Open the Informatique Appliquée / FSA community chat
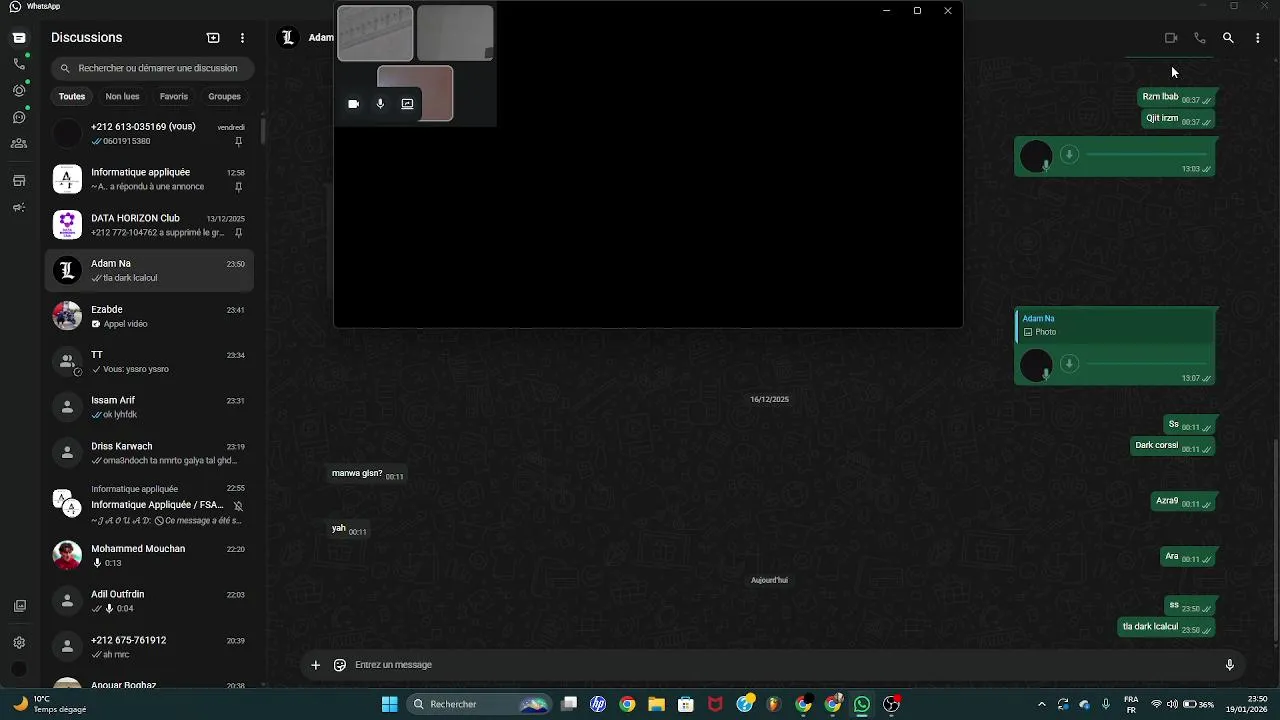 (149, 504)
